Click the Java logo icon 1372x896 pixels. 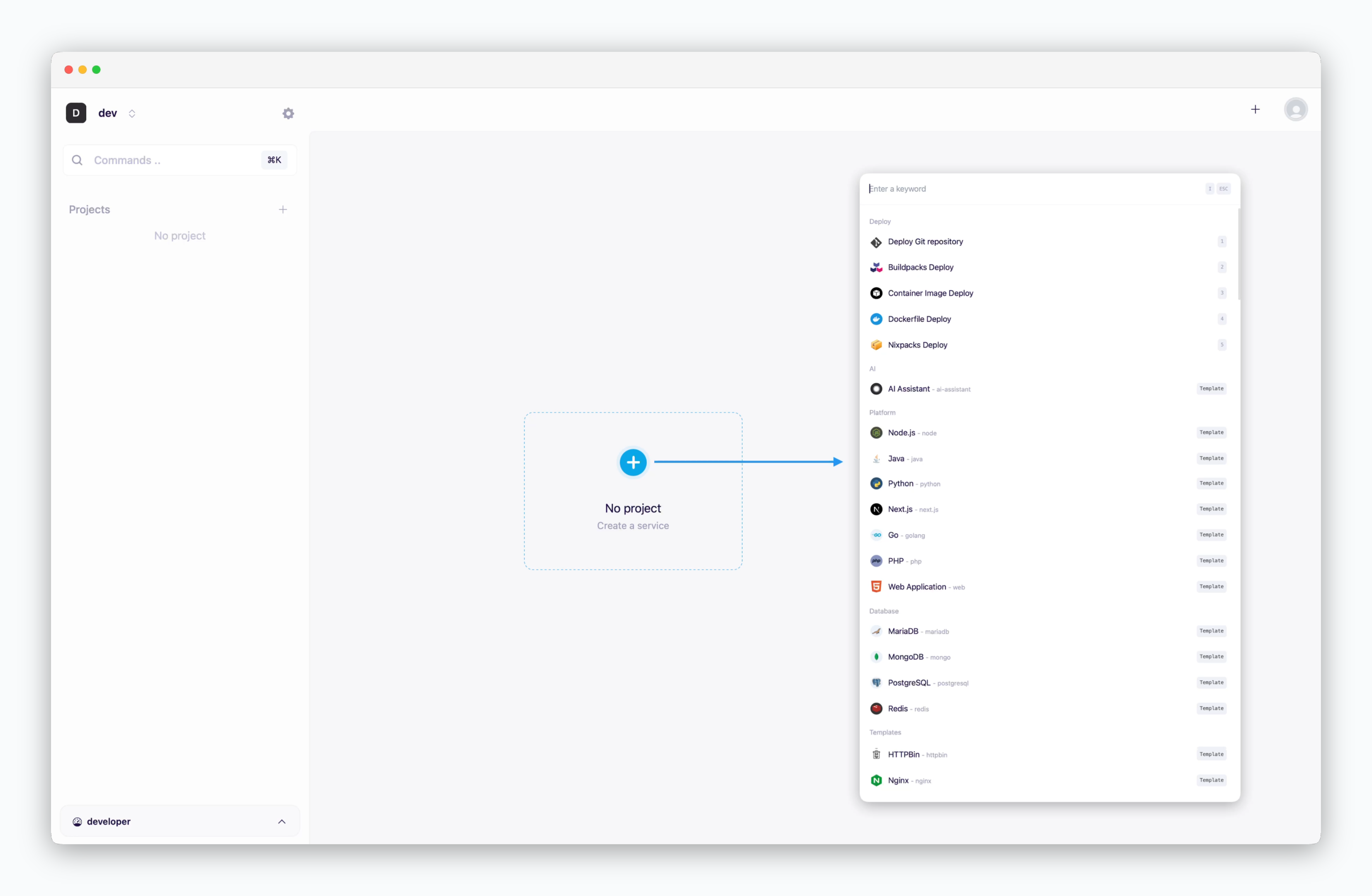click(876, 459)
